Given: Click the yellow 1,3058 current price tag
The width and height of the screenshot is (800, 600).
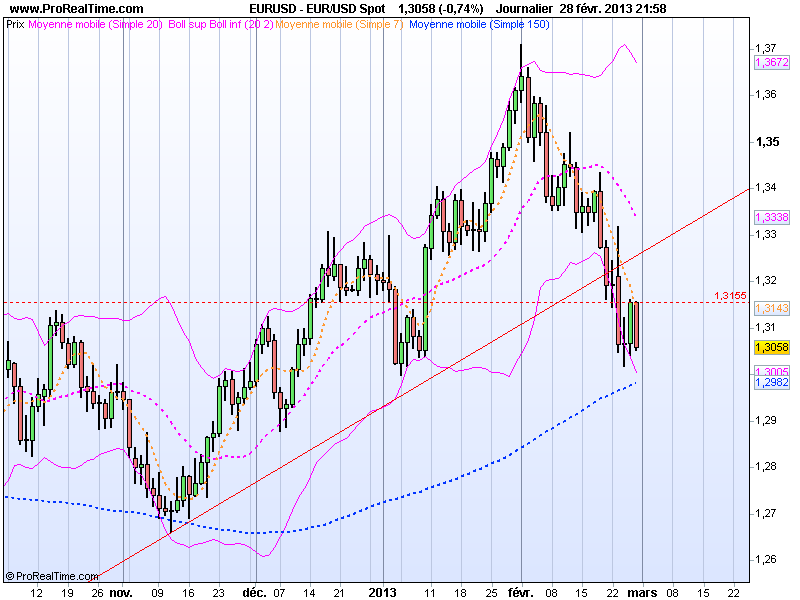Looking at the screenshot, I should point(772,347).
